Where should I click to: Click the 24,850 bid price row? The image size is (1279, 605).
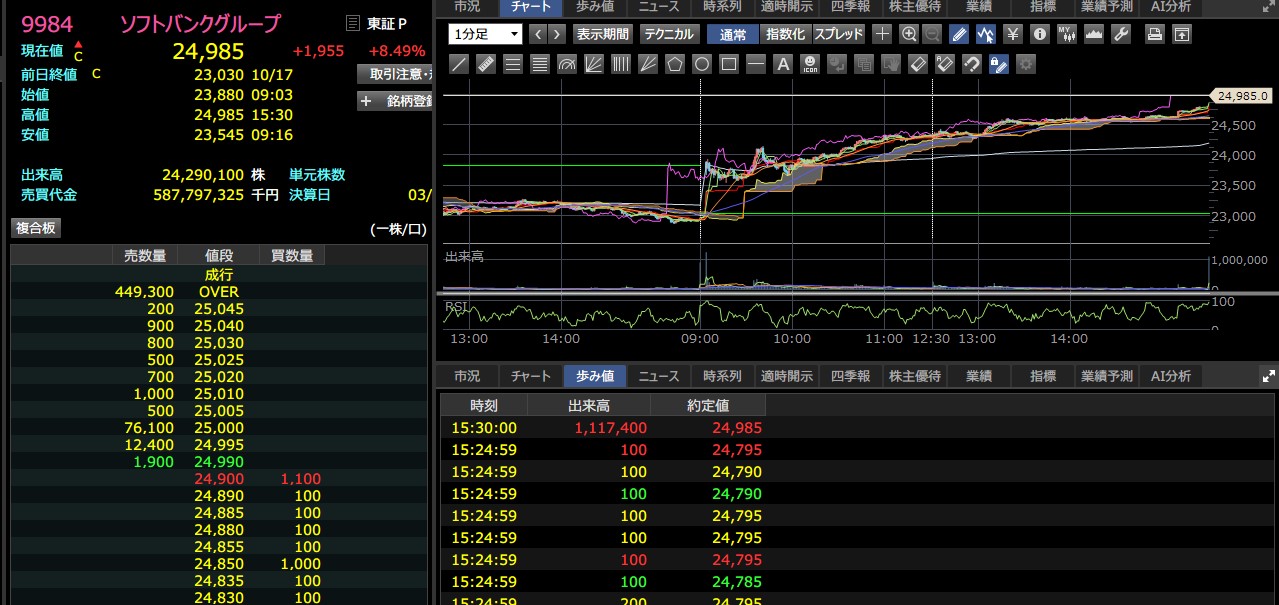pos(219,564)
